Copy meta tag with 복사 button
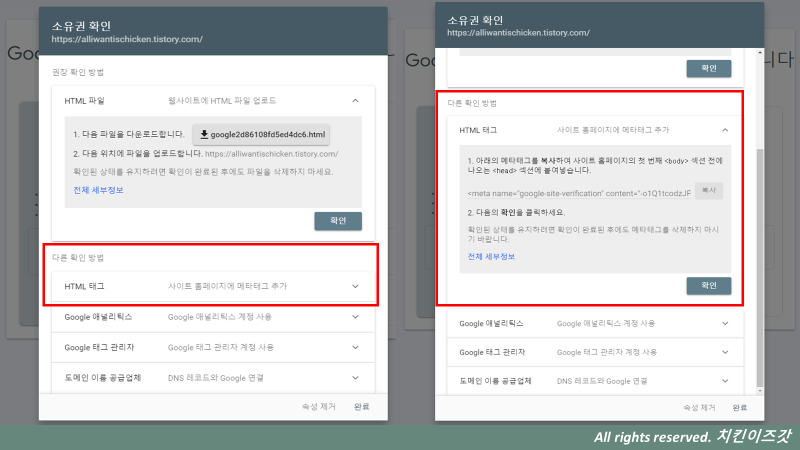Image resolution: width=800 pixels, height=450 pixels. click(709, 190)
